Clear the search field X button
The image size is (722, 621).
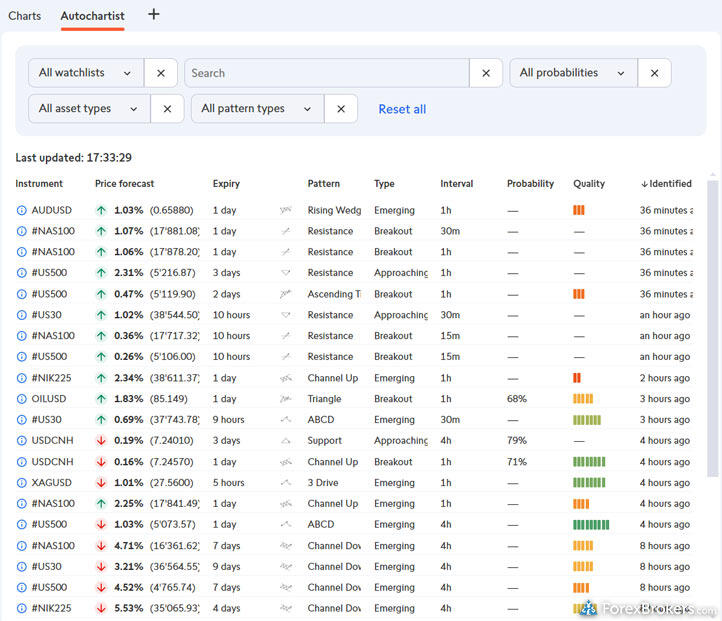pos(486,73)
